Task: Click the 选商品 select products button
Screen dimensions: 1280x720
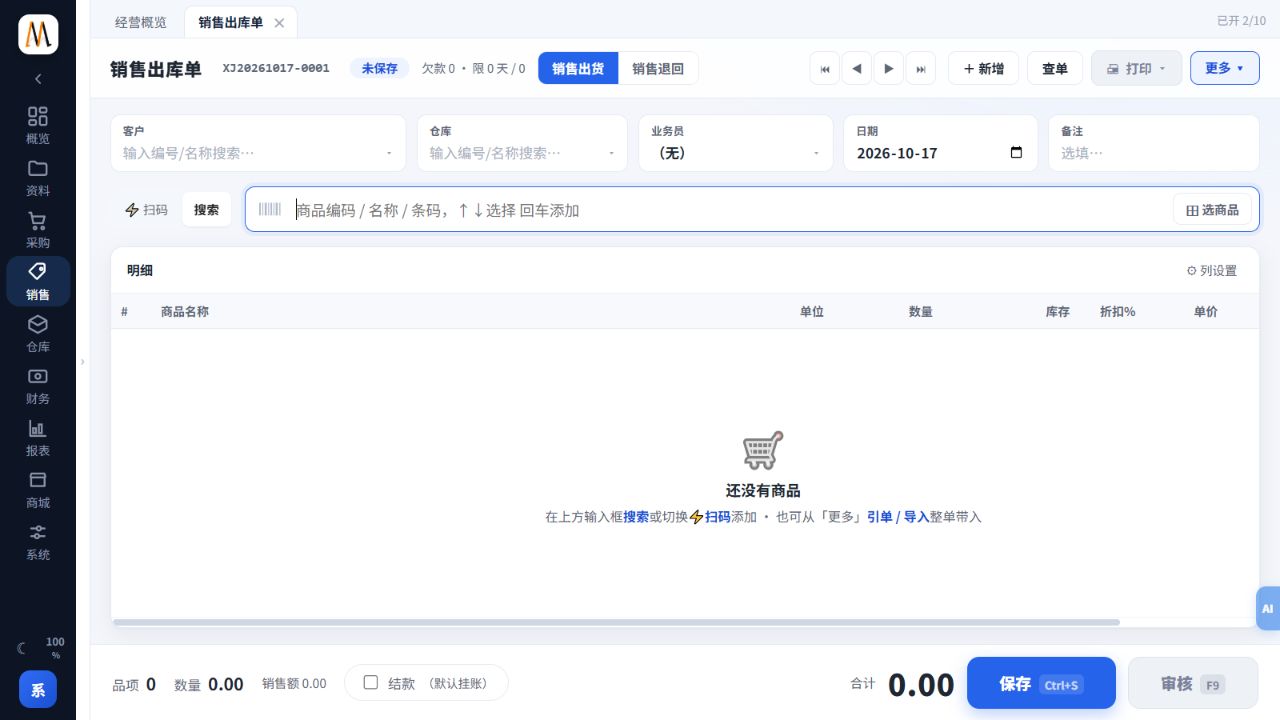Action: [x=1212, y=210]
